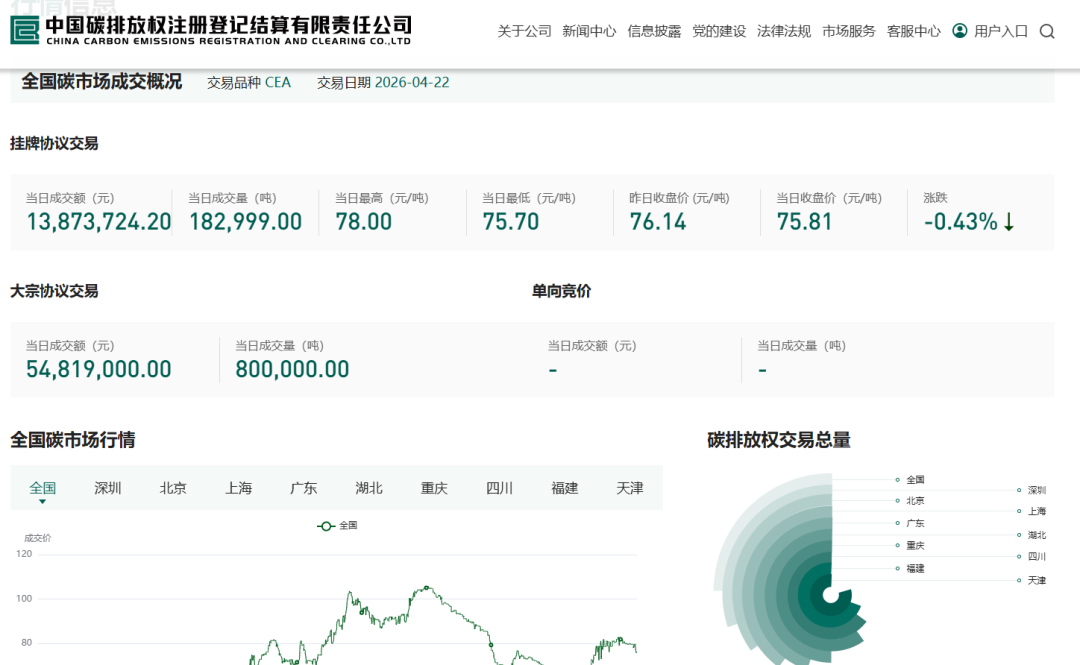Expand the 市场服务 navigation menu
The image size is (1080, 665).
849,31
